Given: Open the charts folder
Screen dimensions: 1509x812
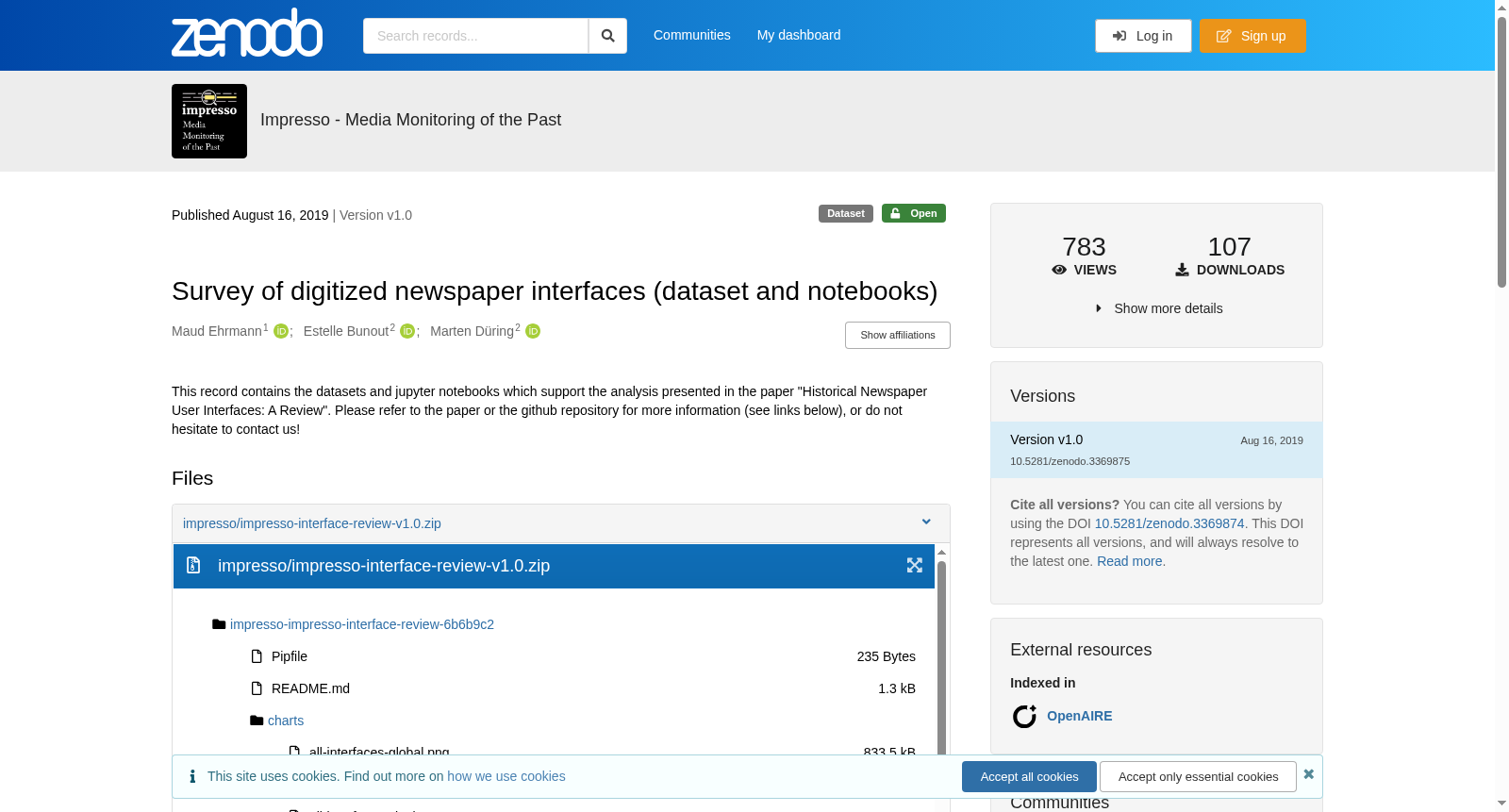Looking at the screenshot, I should tap(286, 721).
